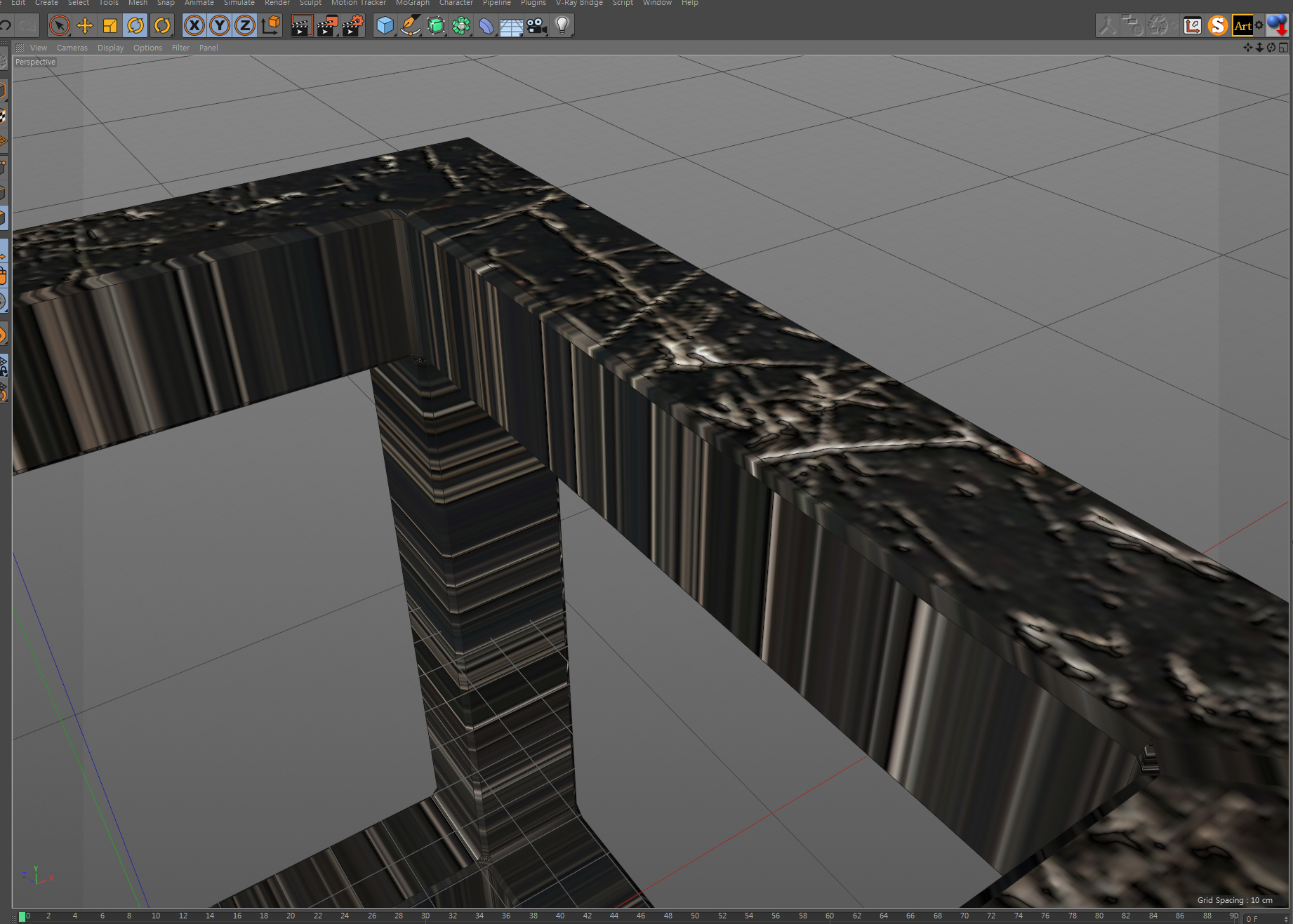Open the Plugins menu
The width and height of the screenshot is (1293, 924).
[x=533, y=3]
